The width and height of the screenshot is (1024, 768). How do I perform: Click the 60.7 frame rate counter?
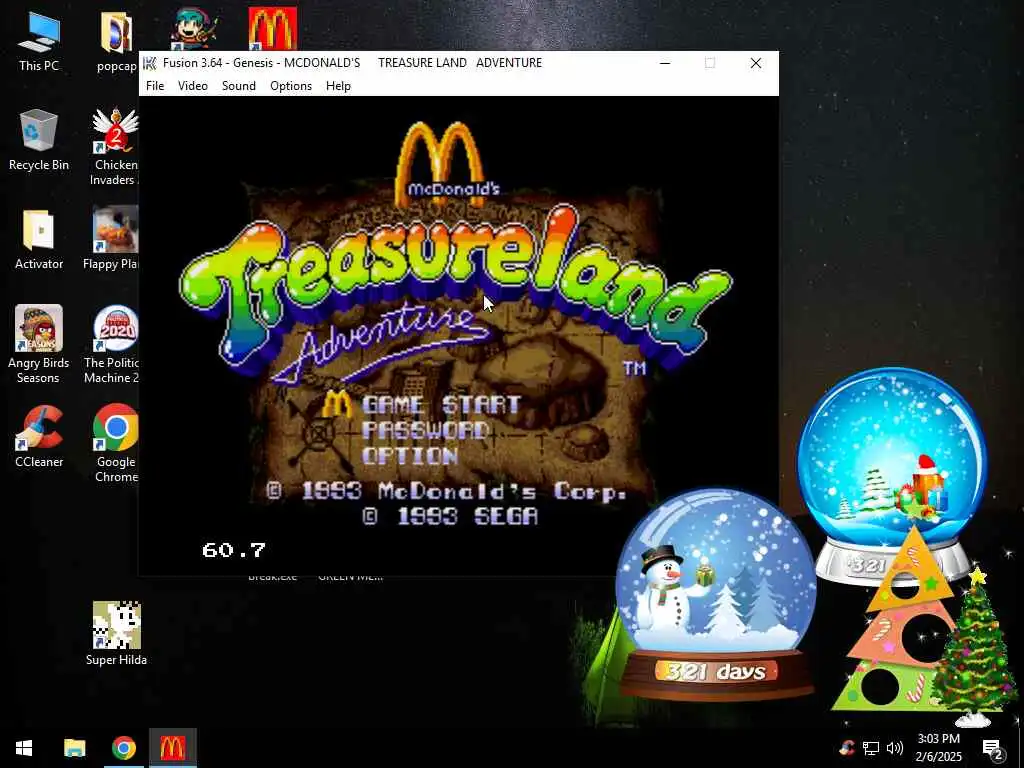click(x=234, y=550)
